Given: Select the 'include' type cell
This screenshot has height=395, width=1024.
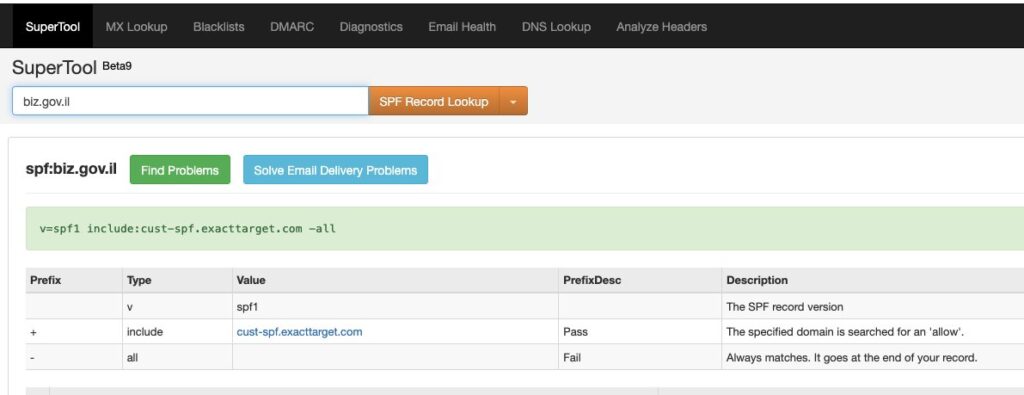Looking at the screenshot, I should (x=177, y=332).
